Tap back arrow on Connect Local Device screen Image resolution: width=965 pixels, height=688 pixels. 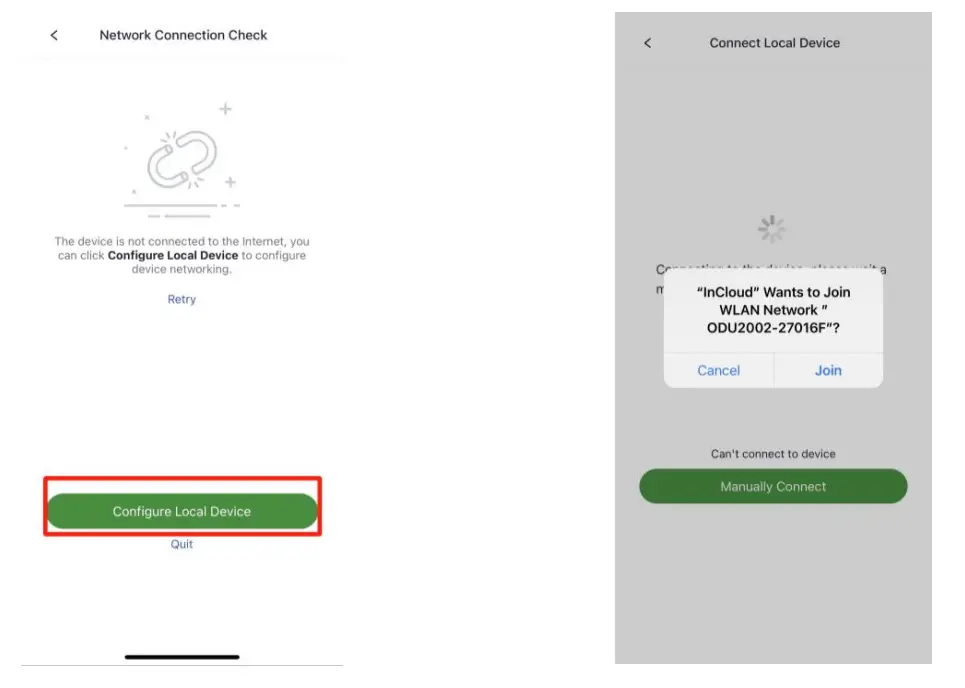coord(647,43)
